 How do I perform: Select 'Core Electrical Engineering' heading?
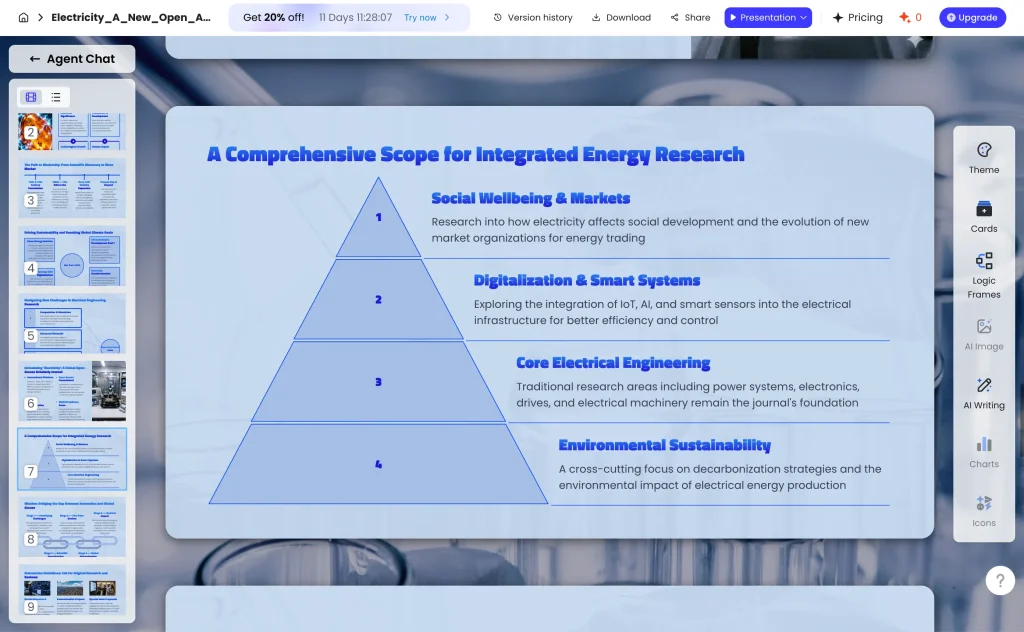tap(613, 363)
